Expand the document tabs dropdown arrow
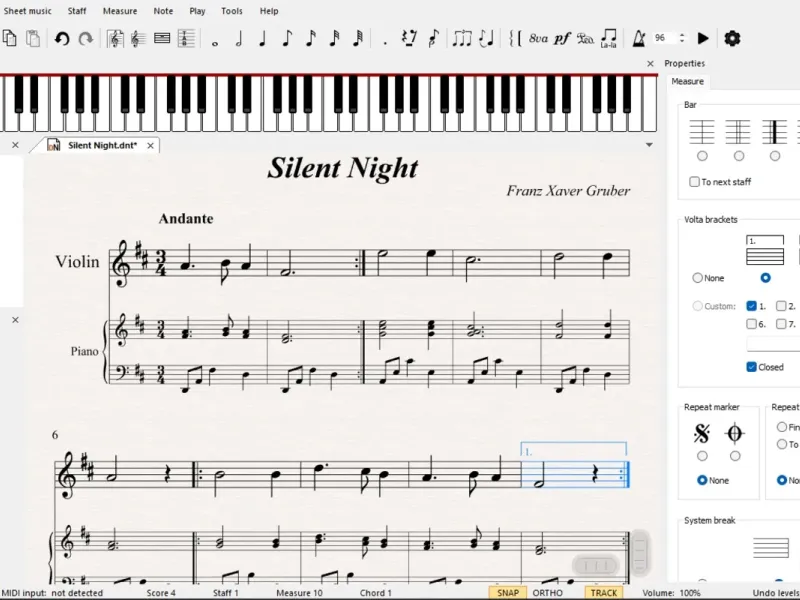The width and height of the screenshot is (800, 600). [x=649, y=145]
